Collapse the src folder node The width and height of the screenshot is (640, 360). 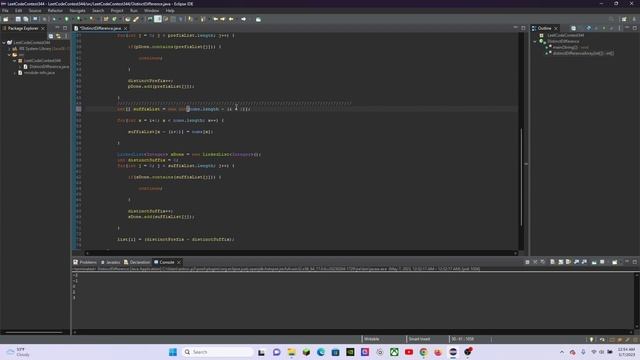point(9,55)
